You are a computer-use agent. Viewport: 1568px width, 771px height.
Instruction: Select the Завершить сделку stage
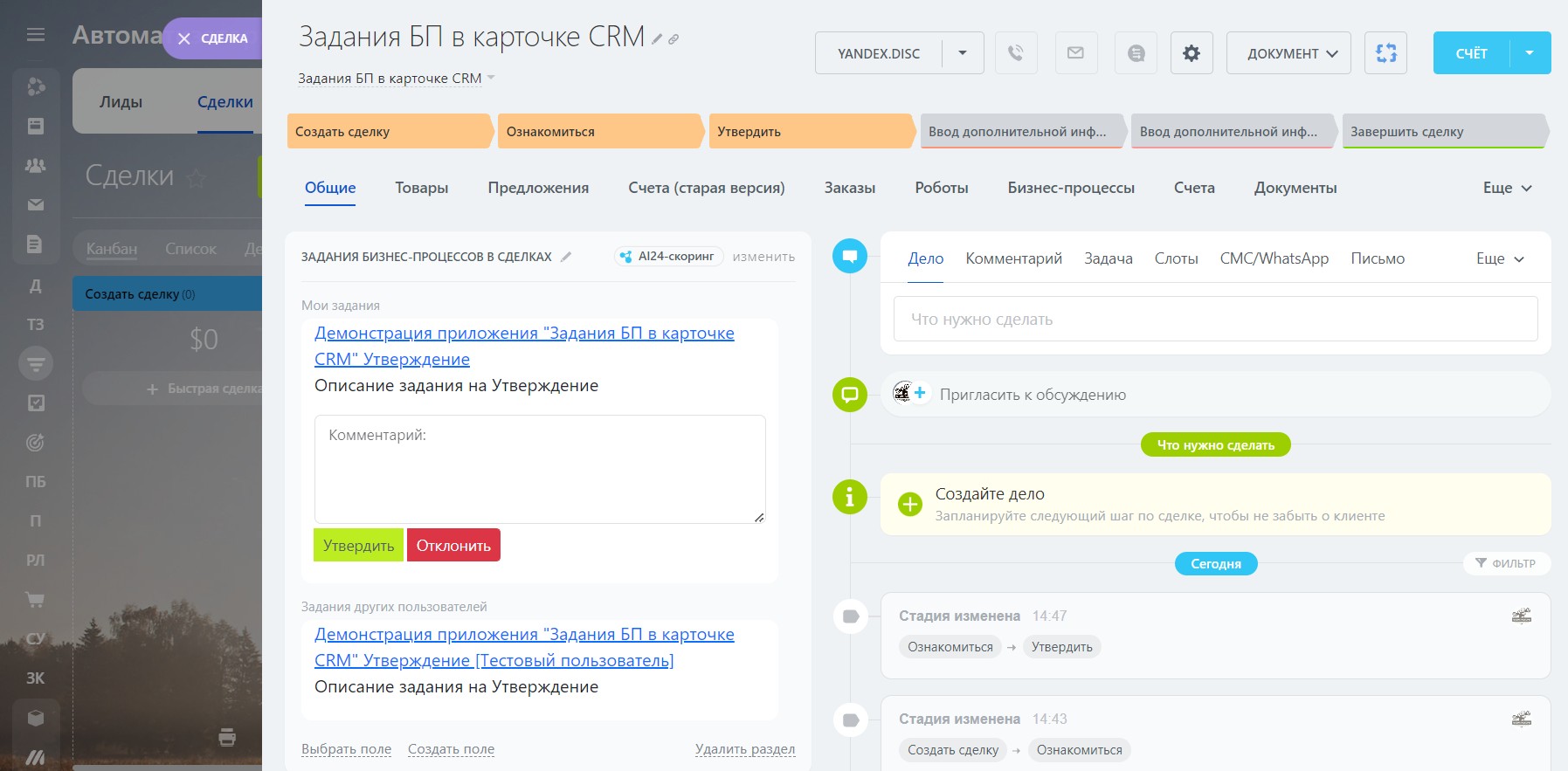[1441, 132]
